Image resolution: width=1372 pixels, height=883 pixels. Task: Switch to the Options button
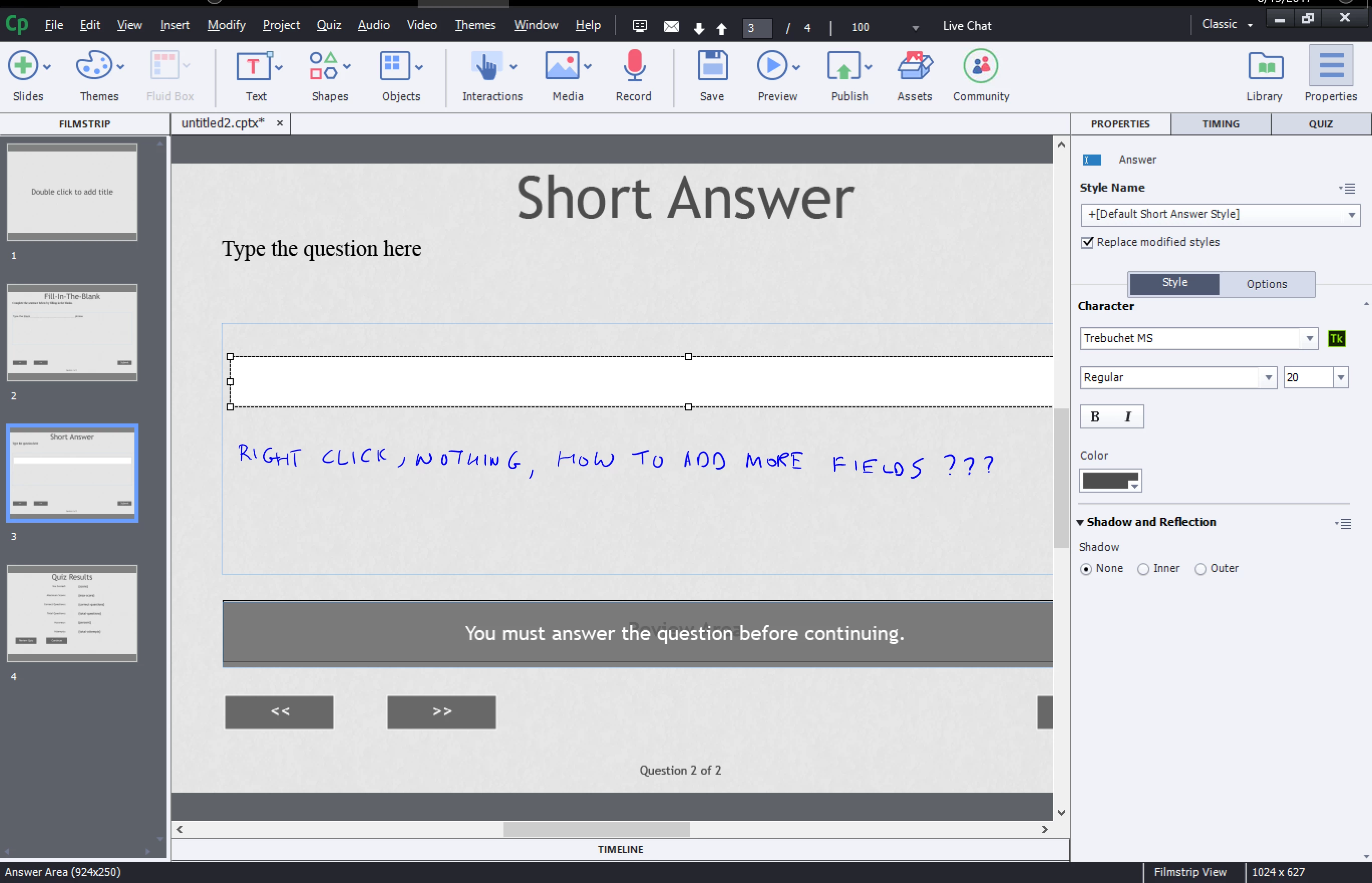tap(1267, 284)
